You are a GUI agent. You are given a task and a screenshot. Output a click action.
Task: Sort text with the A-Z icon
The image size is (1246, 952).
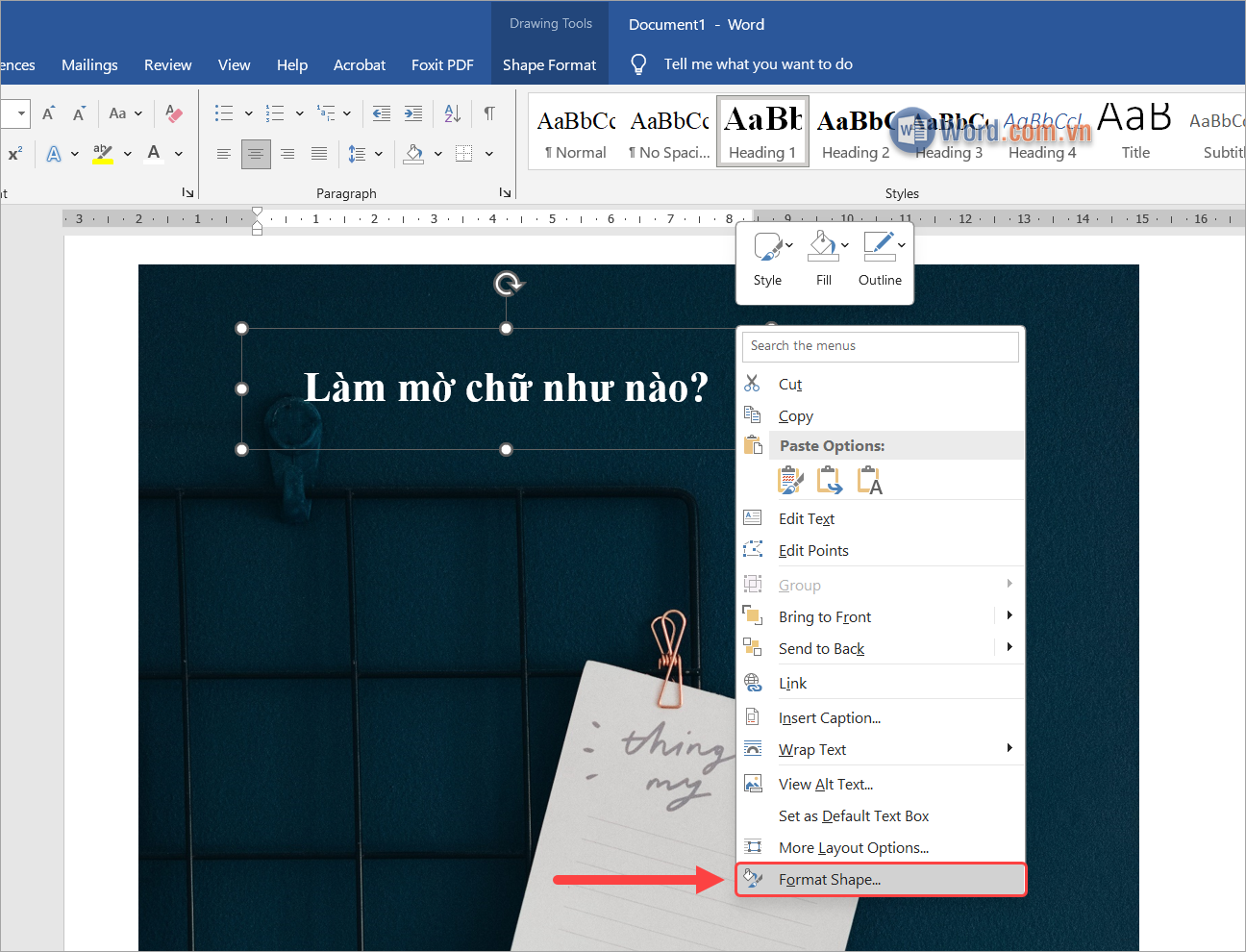click(453, 113)
